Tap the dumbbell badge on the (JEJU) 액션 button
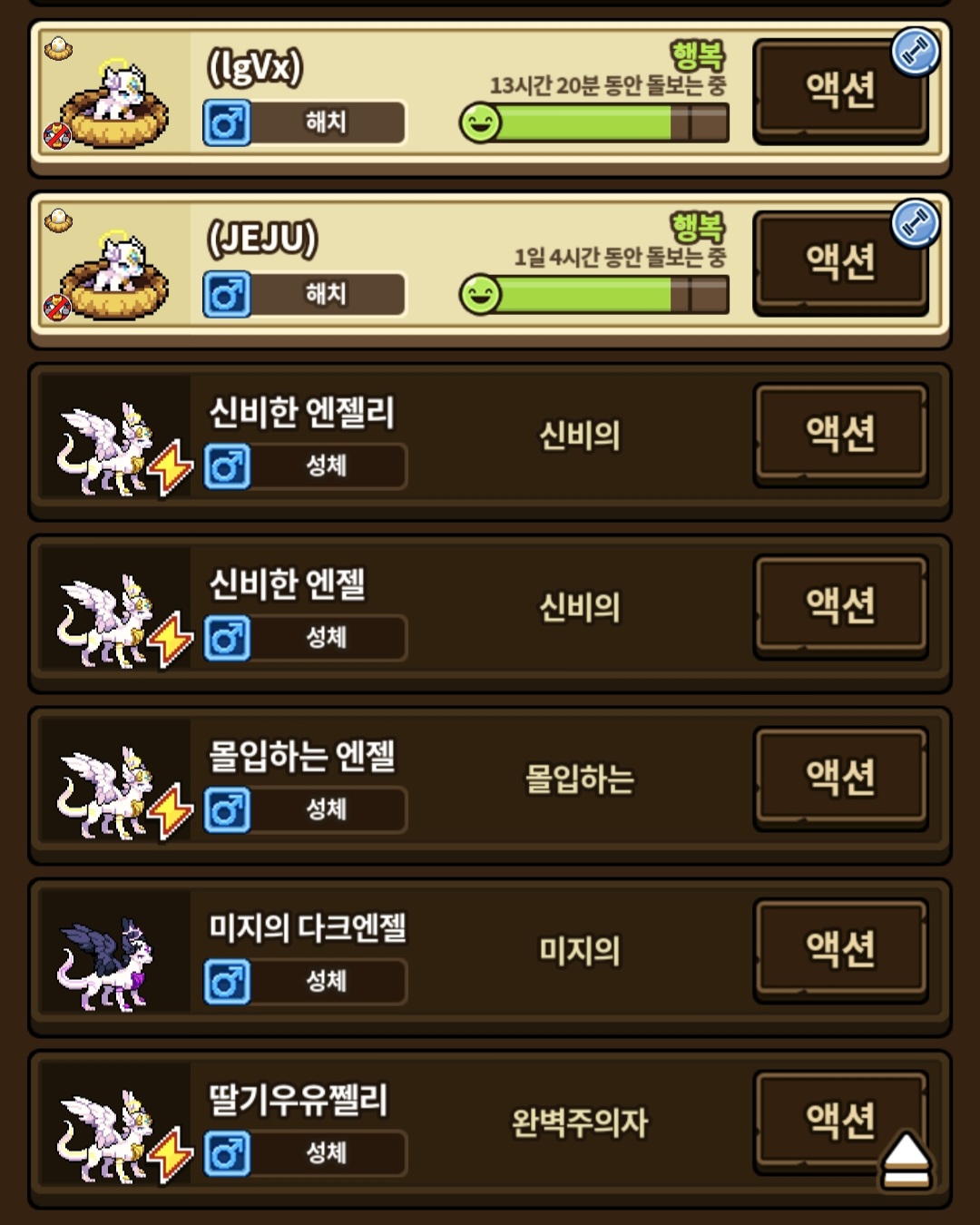980x1225 pixels. 915,223
